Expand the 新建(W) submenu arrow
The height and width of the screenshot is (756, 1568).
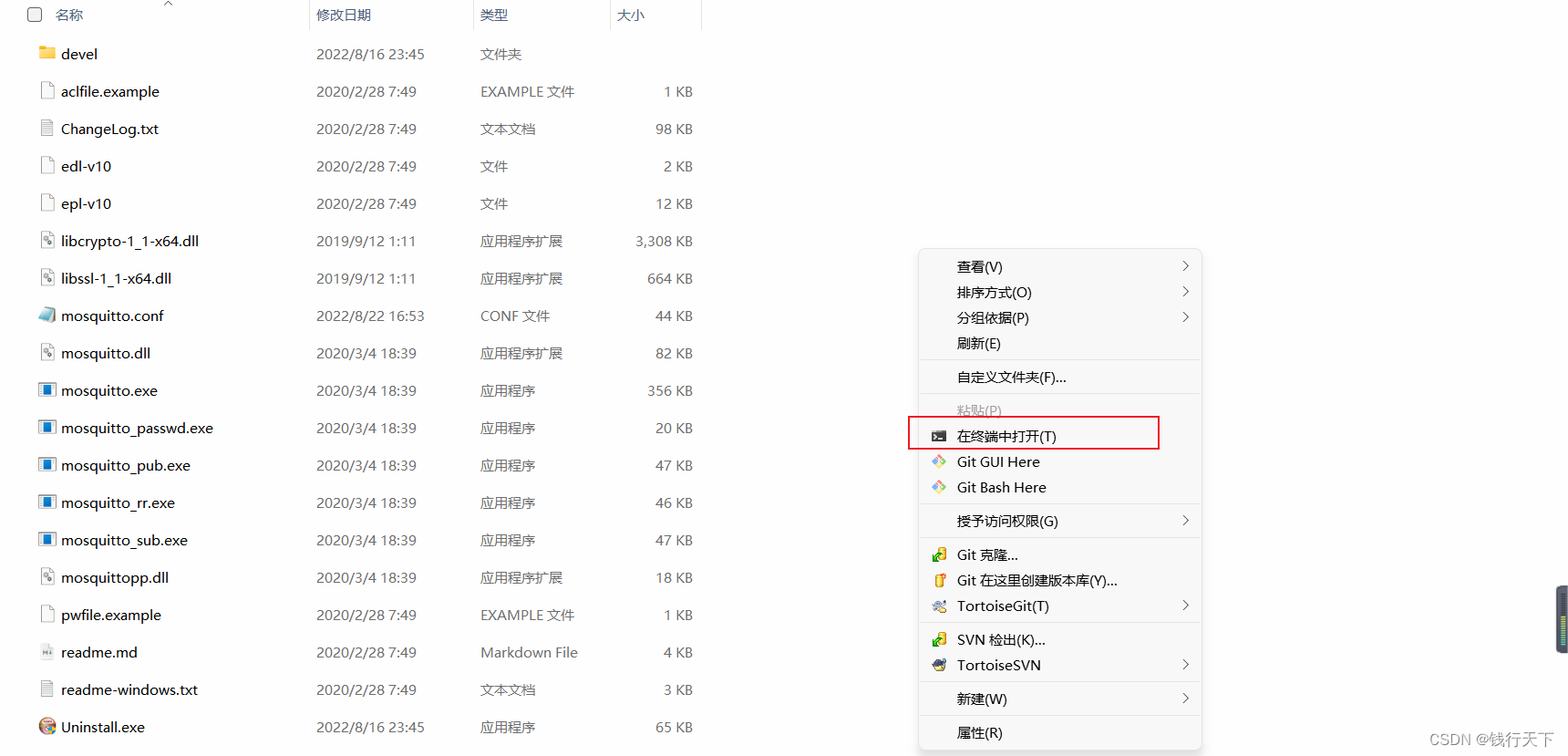(1185, 699)
